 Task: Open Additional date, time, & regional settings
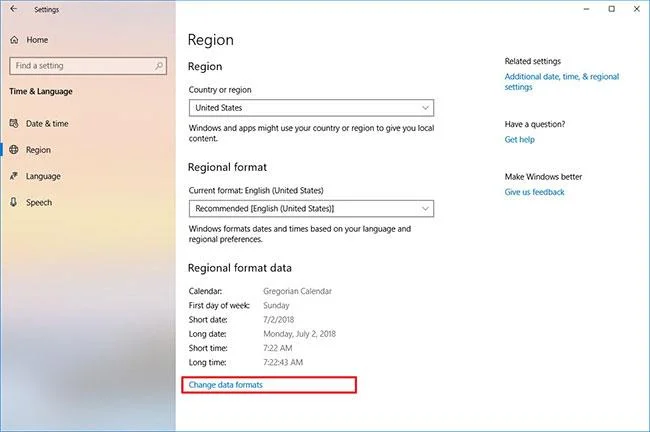click(x=562, y=82)
